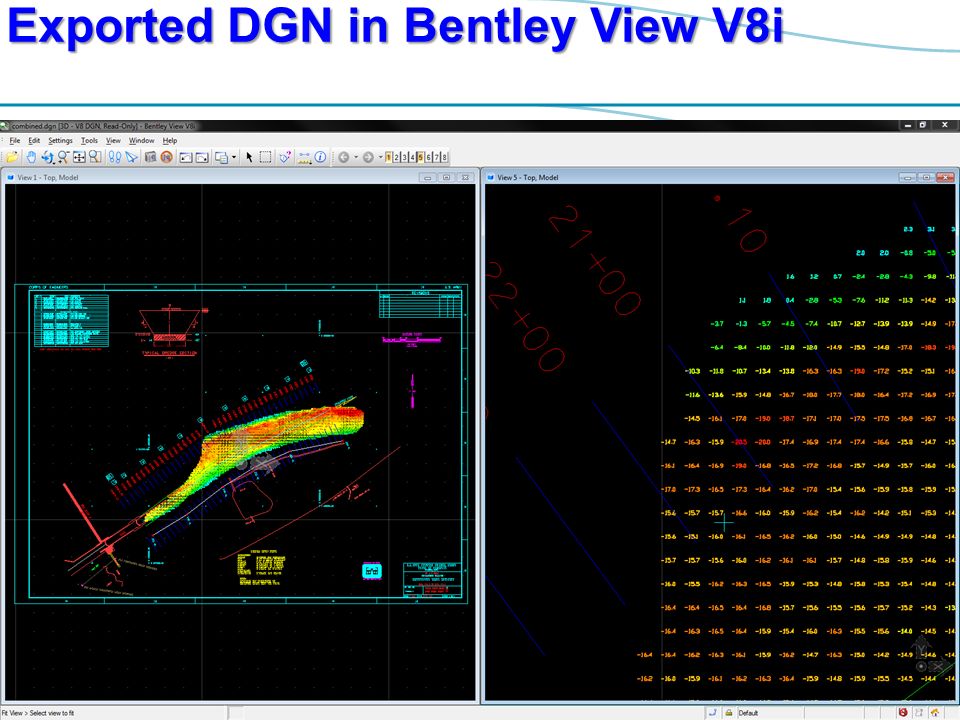Open the Tools menu
Image resolution: width=960 pixels, height=720 pixels.
click(x=89, y=141)
